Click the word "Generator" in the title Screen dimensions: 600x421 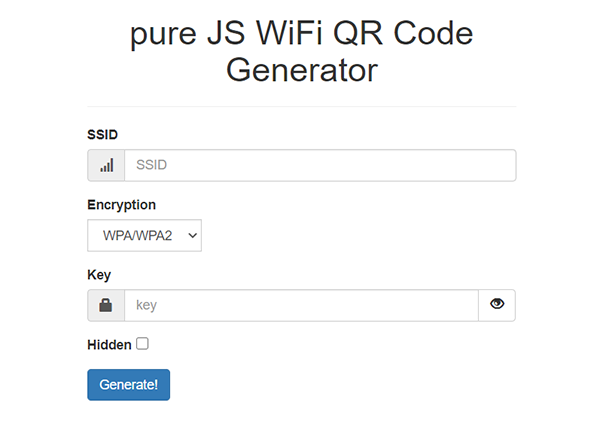301,71
